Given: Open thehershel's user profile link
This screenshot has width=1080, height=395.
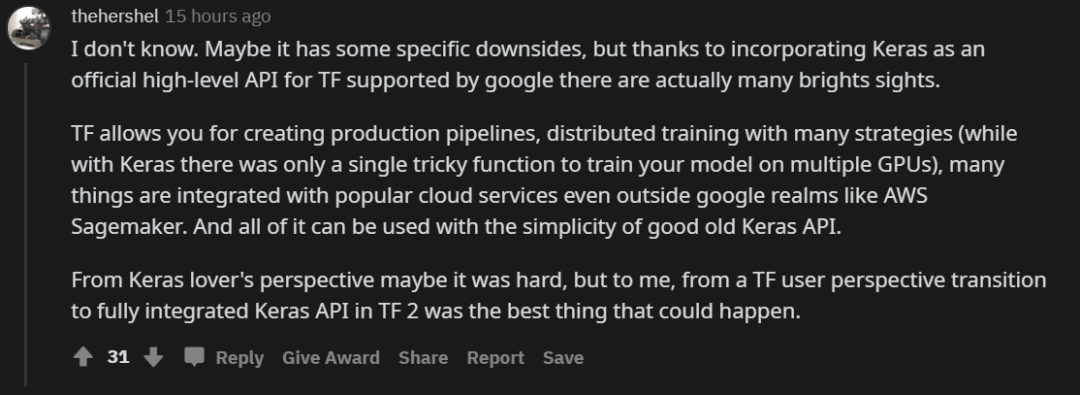Looking at the screenshot, I should click(x=115, y=17).
